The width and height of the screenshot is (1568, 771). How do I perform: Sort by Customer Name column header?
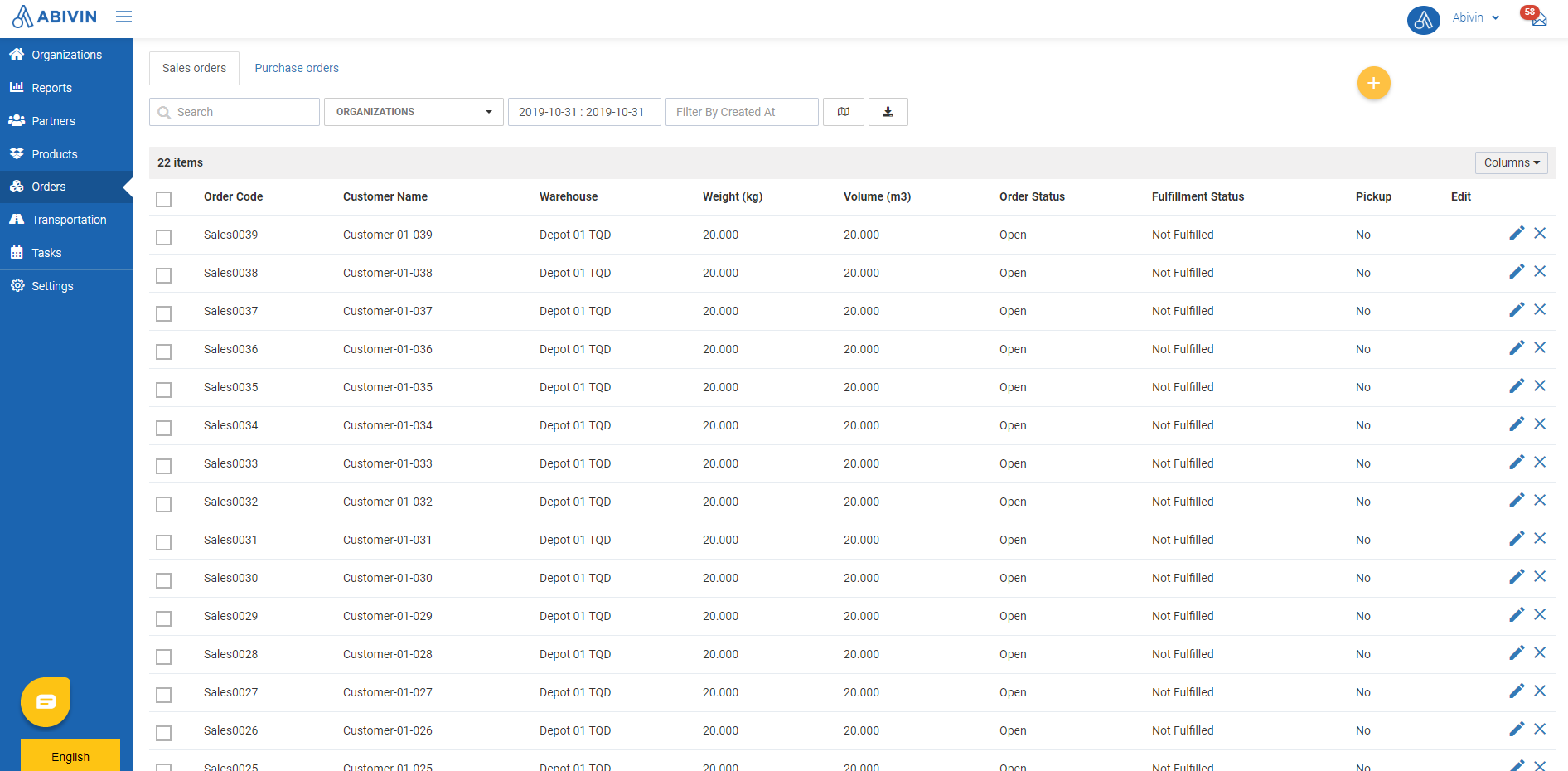point(385,196)
